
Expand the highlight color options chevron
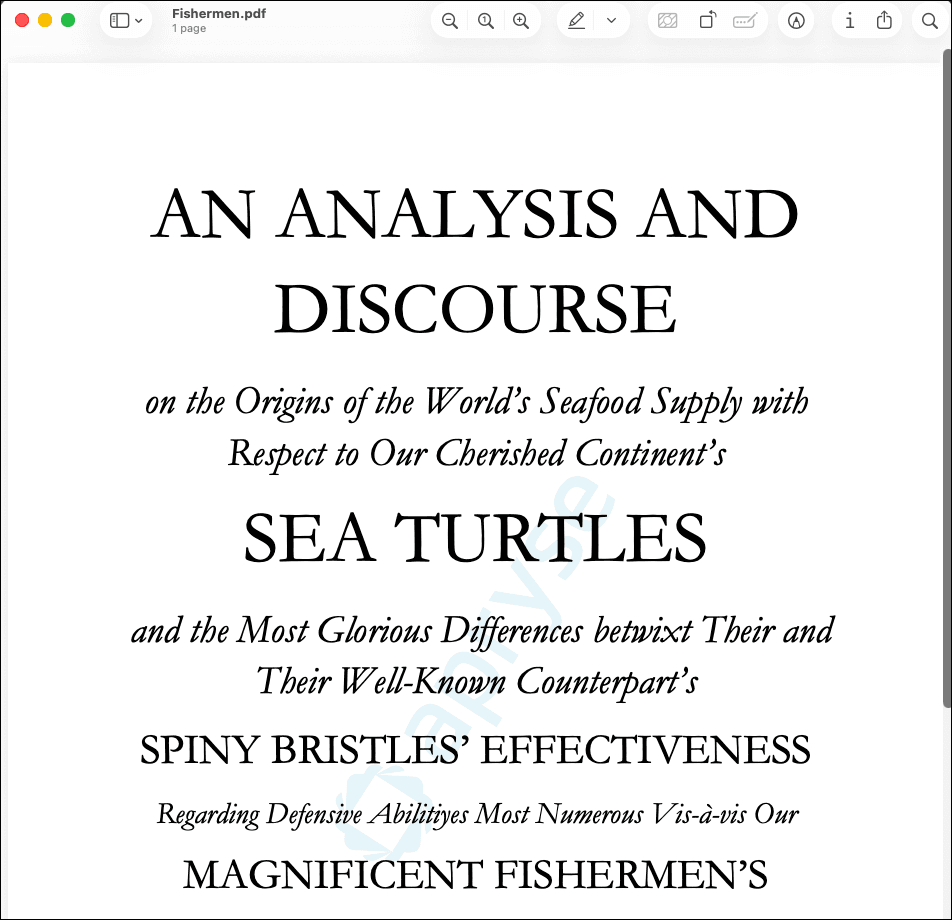[x=611, y=21]
